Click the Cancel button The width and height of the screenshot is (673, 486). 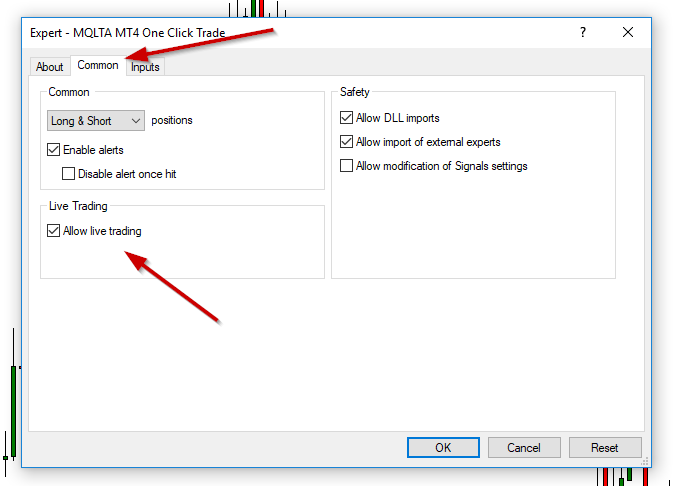524,448
